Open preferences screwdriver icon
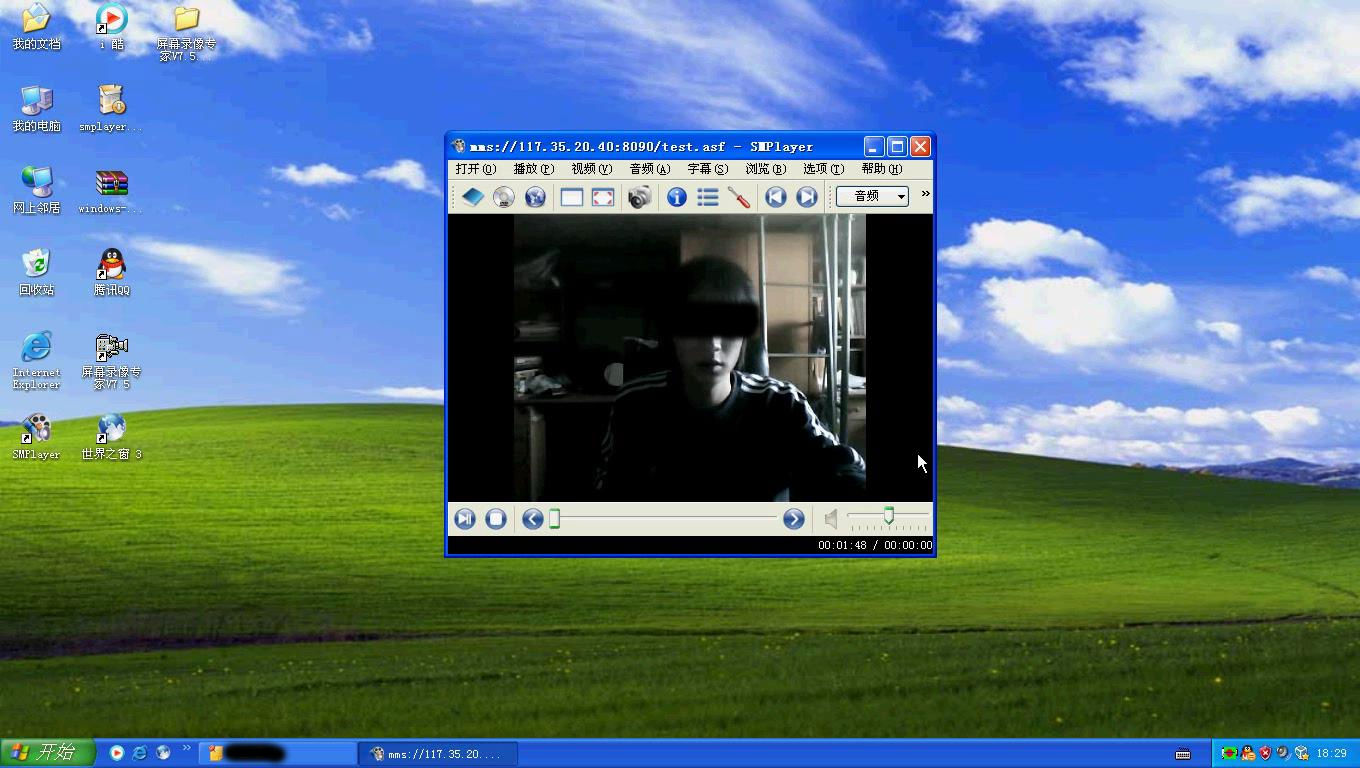The height and width of the screenshot is (768, 1360). [739, 197]
